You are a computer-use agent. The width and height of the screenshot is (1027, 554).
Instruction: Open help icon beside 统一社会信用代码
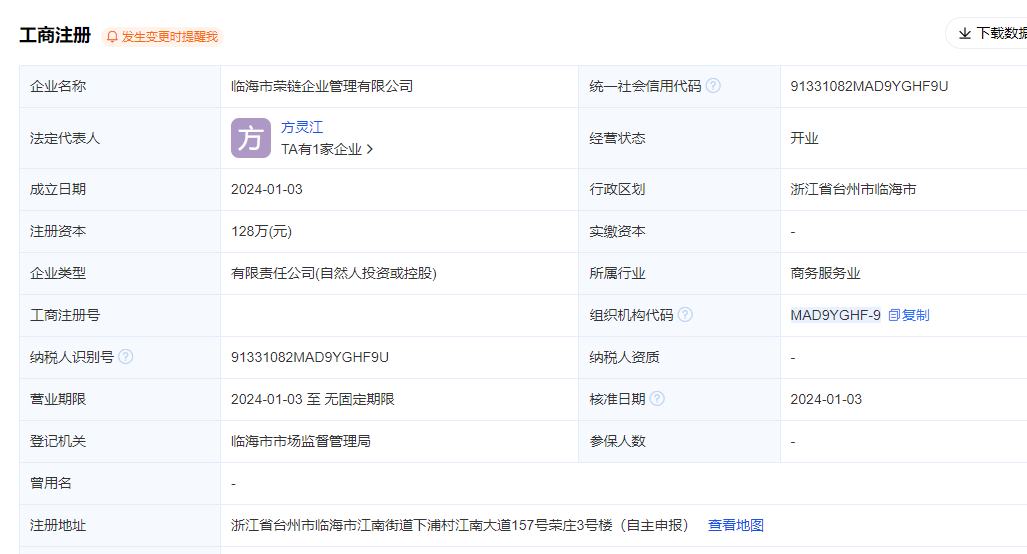click(x=713, y=86)
